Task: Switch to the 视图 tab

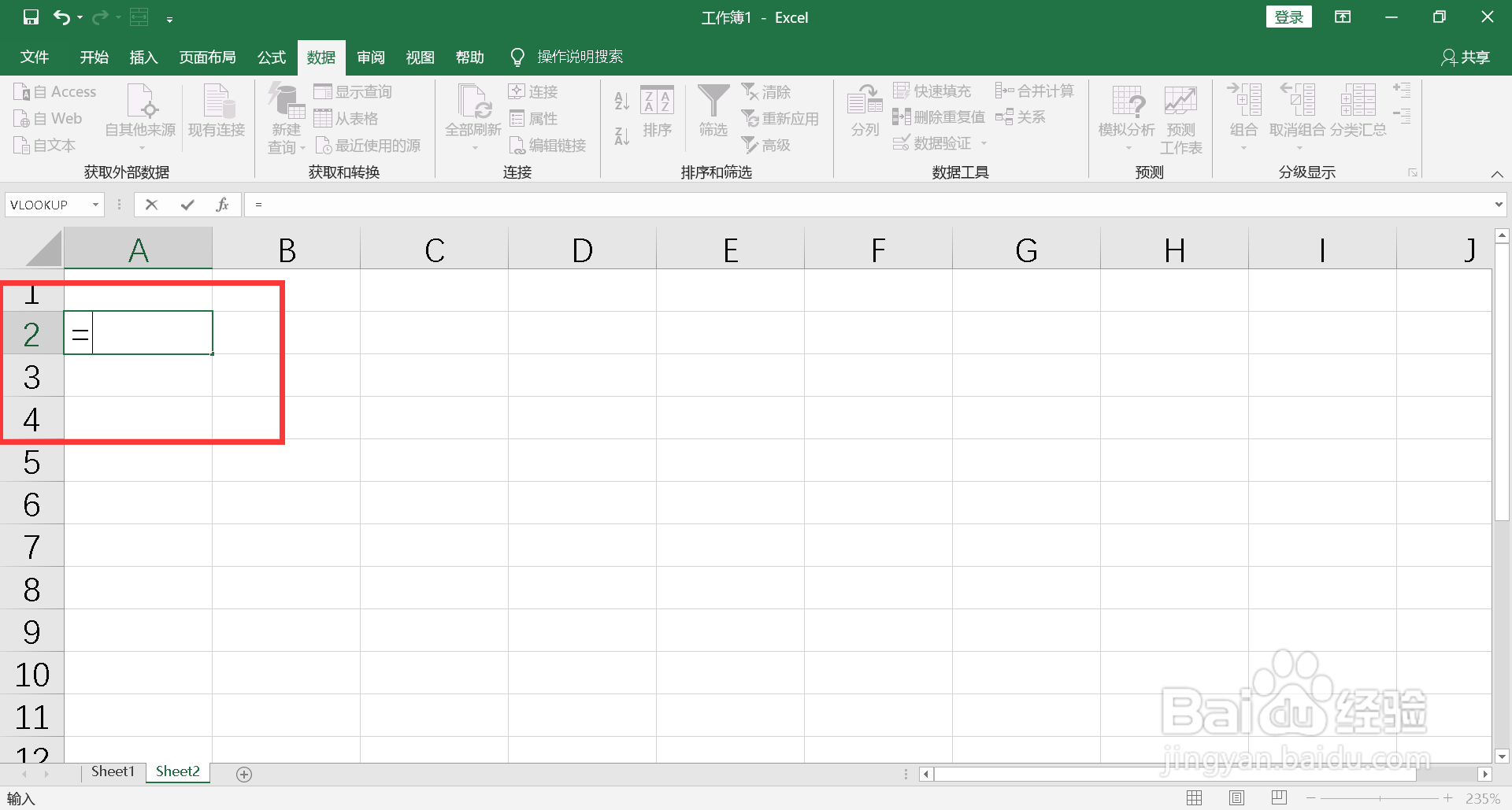Action: click(x=421, y=57)
